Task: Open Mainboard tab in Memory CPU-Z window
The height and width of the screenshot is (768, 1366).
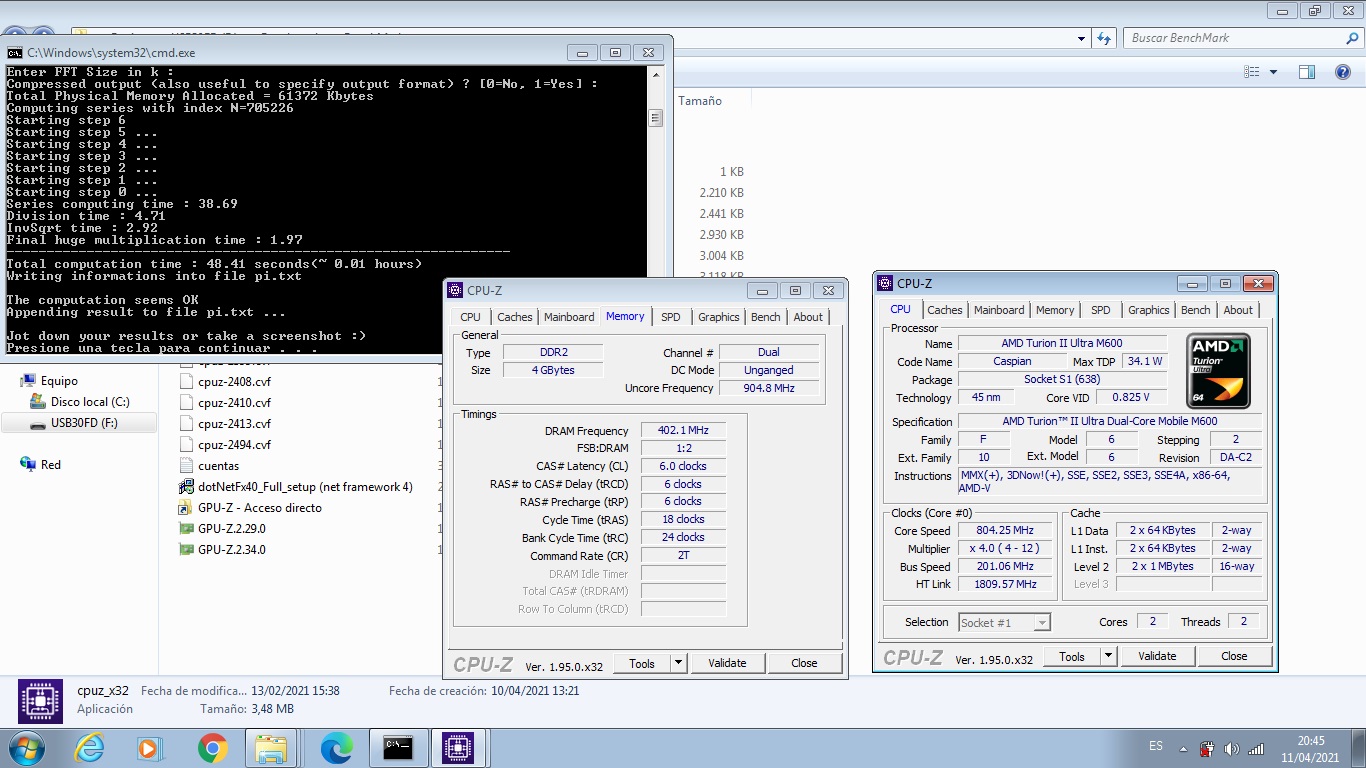Action: (x=569, y=317)
